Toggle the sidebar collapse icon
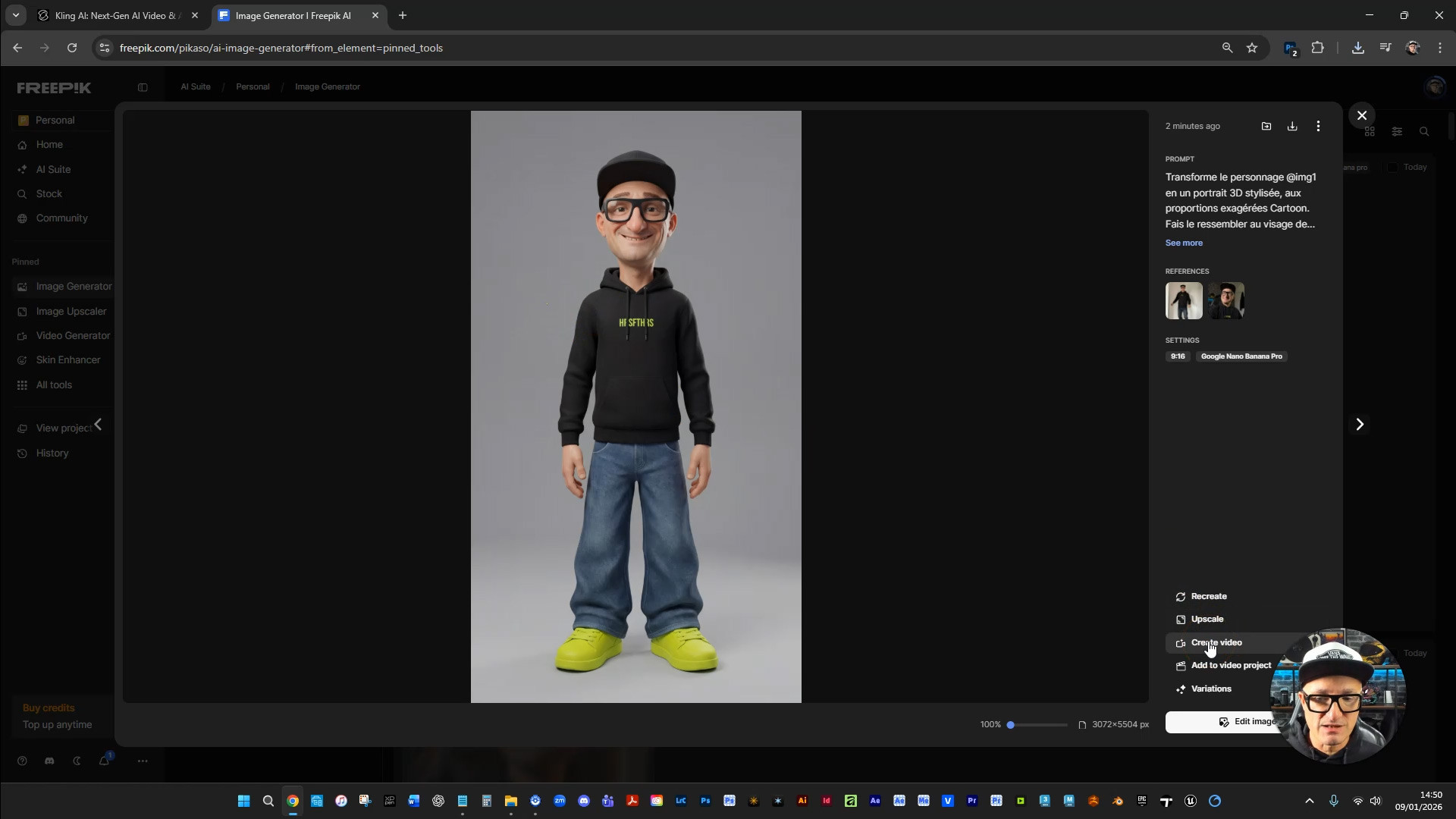The width and height of the screenshot is (1456, 819). pos(143,87)
